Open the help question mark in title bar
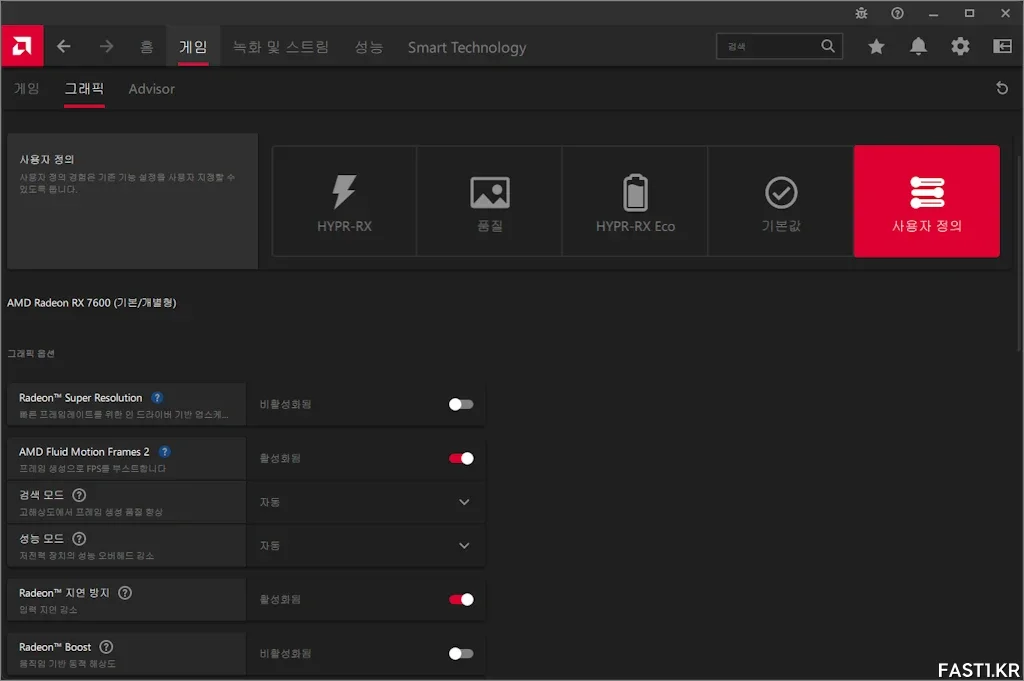1024x681 pixels. pos(897,13)
